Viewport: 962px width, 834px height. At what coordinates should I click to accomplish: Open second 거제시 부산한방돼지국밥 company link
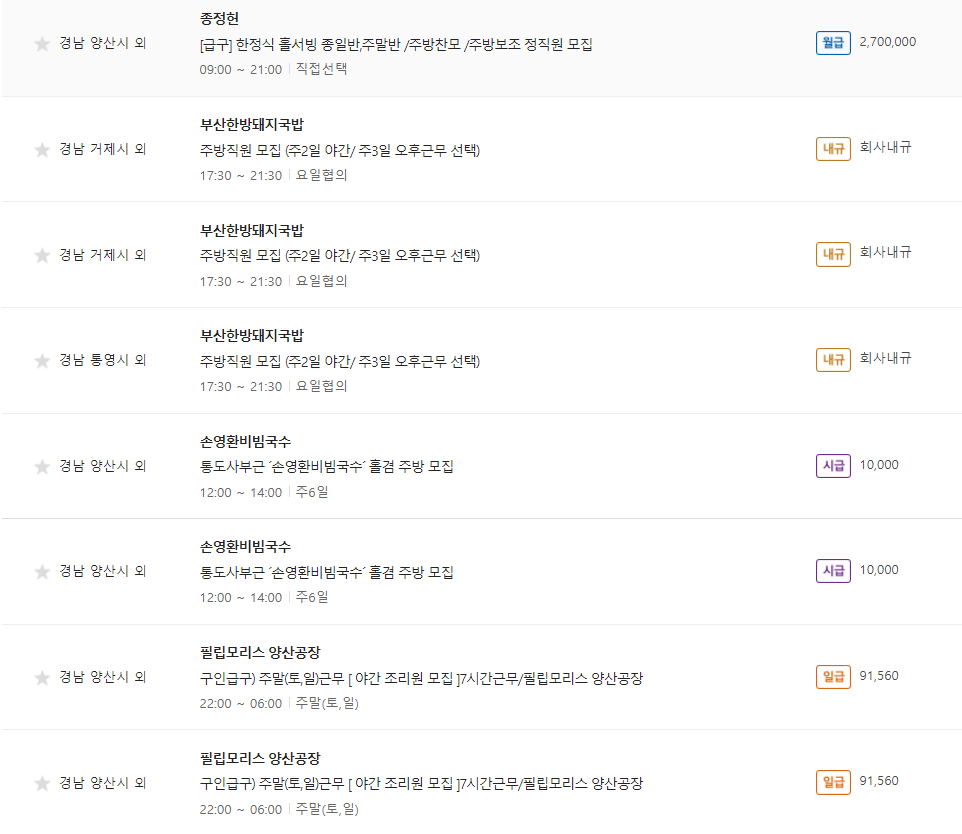(252, 231)
